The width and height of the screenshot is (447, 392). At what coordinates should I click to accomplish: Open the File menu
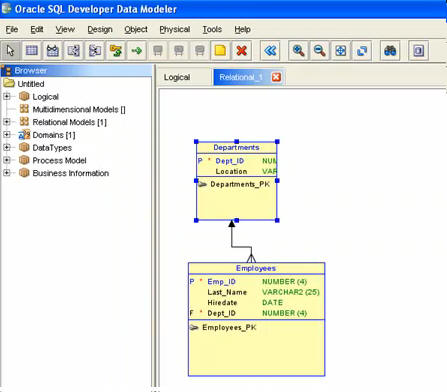(12, 29)
